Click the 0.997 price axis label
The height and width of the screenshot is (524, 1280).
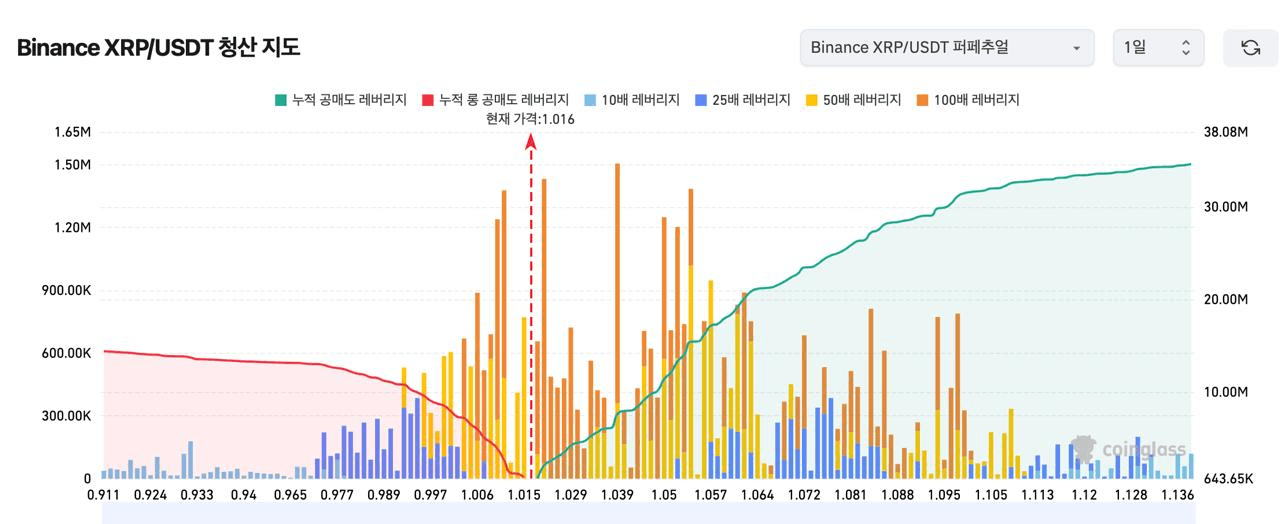click(x=430, y=494)
